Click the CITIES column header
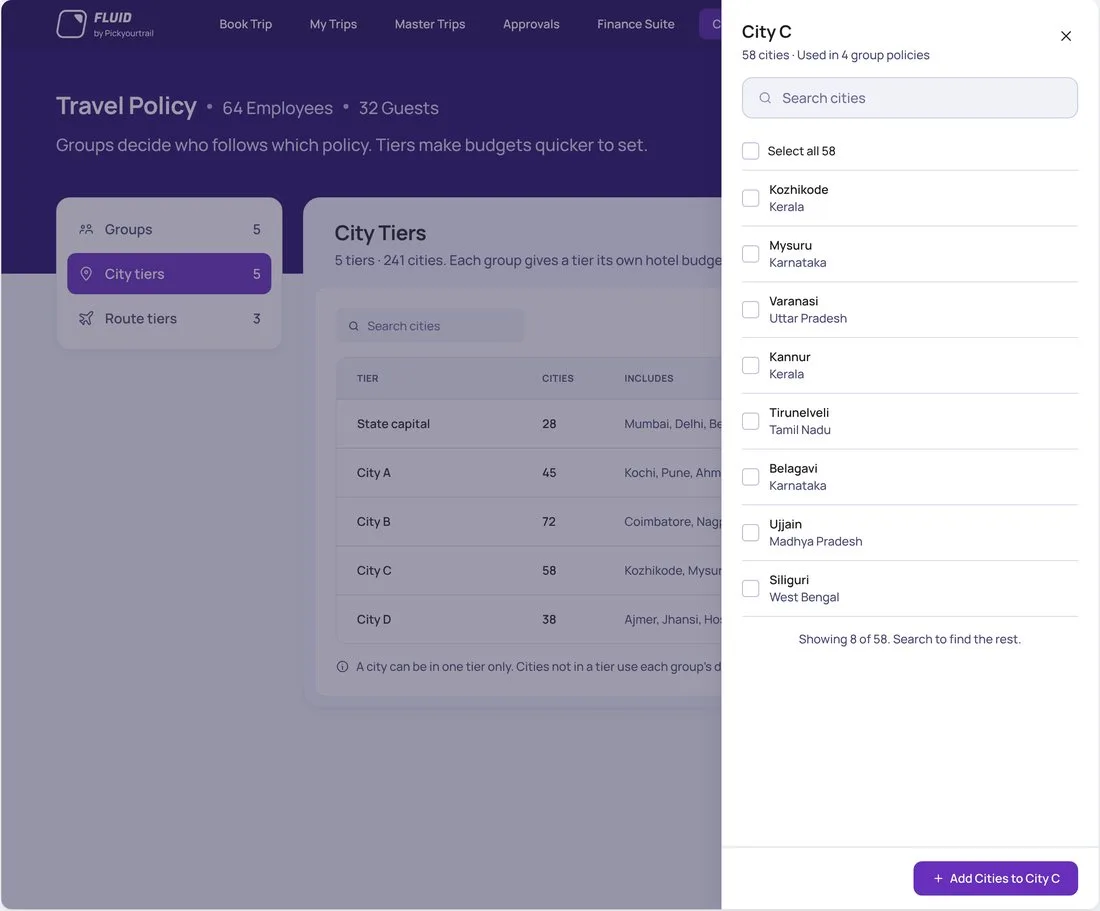Image resolution: width=1100 pixels, height=911 pixels. click(x=558, y=379)
